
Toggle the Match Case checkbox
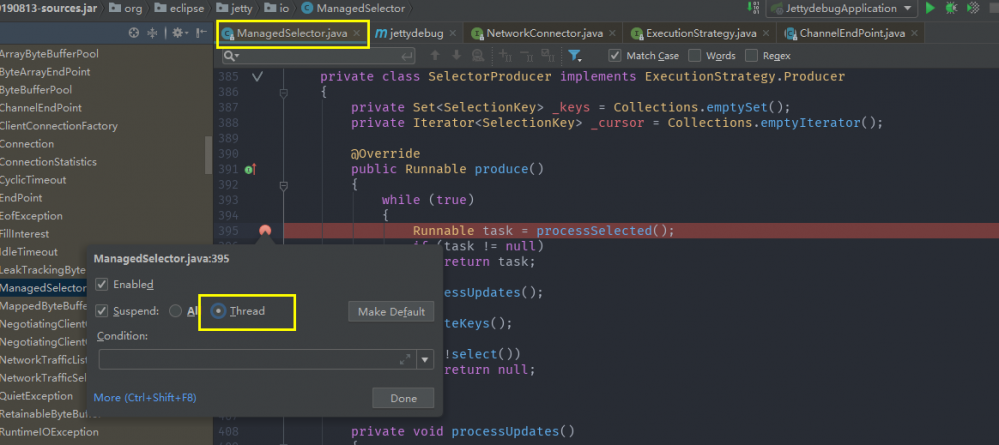[x=614, y=56]
